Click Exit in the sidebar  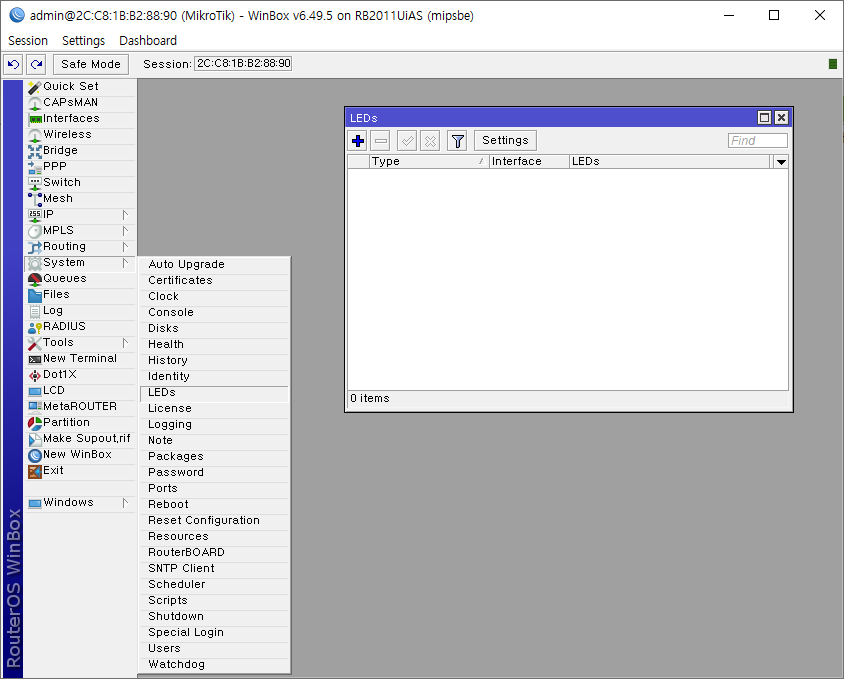coord(80,471)
